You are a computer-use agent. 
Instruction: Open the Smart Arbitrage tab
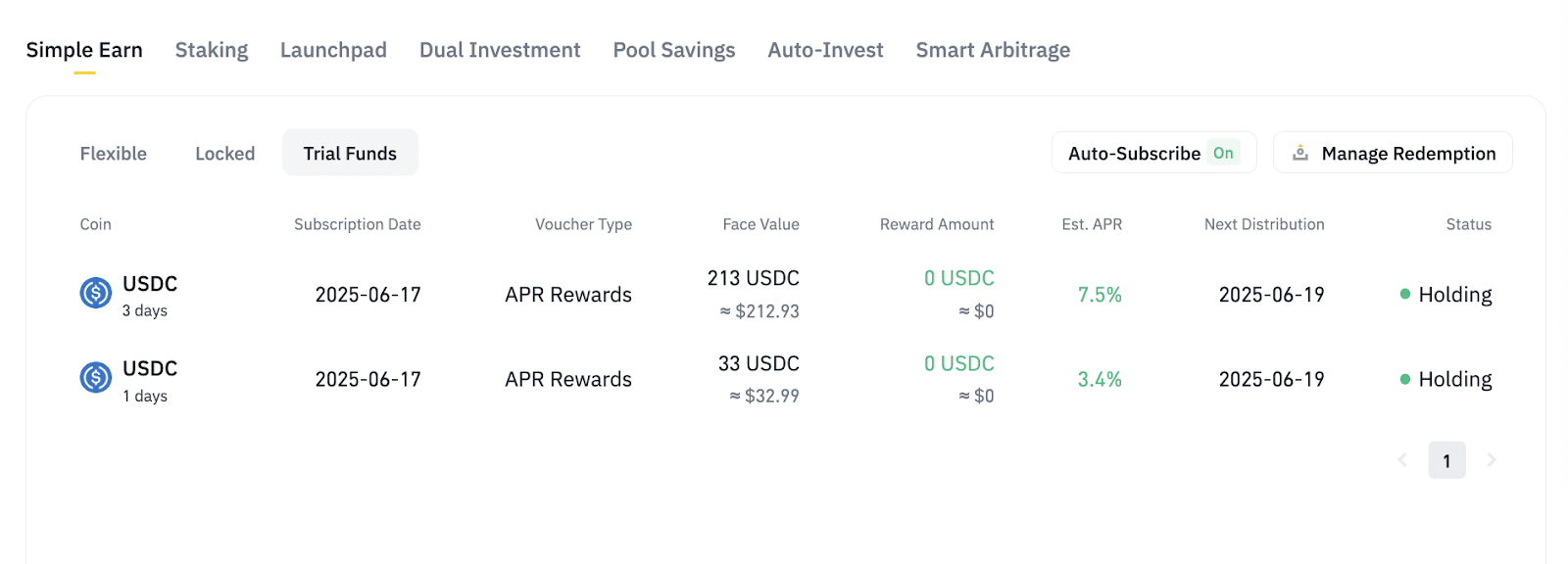[x=993, y=50]
